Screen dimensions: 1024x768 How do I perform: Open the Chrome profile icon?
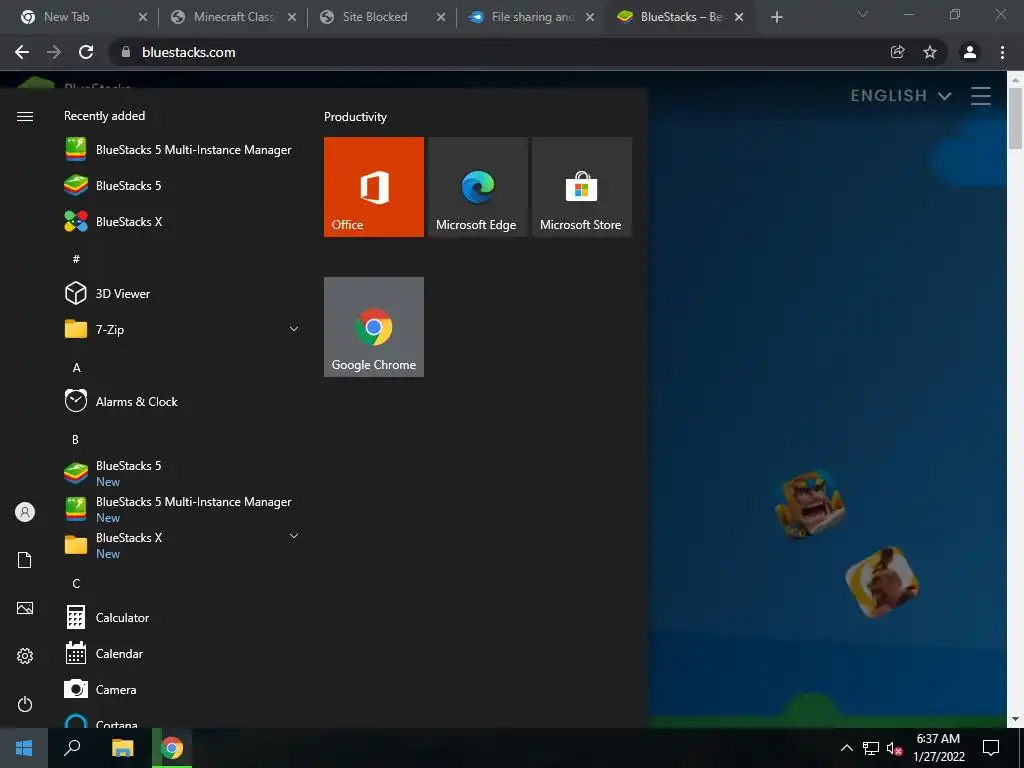970,52
